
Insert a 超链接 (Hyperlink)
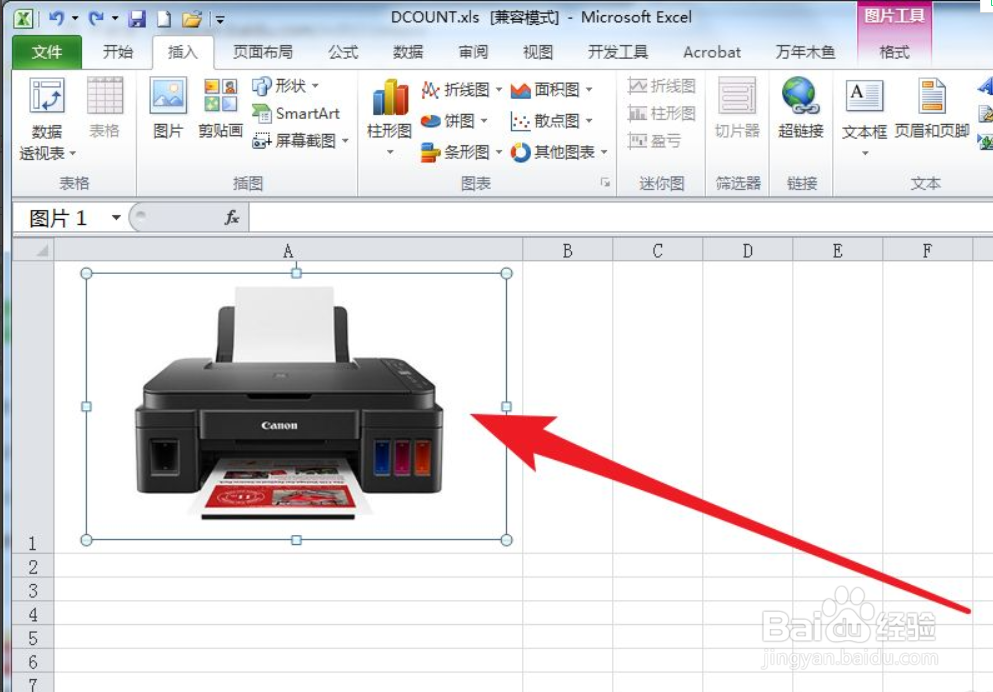pos(800,108)
